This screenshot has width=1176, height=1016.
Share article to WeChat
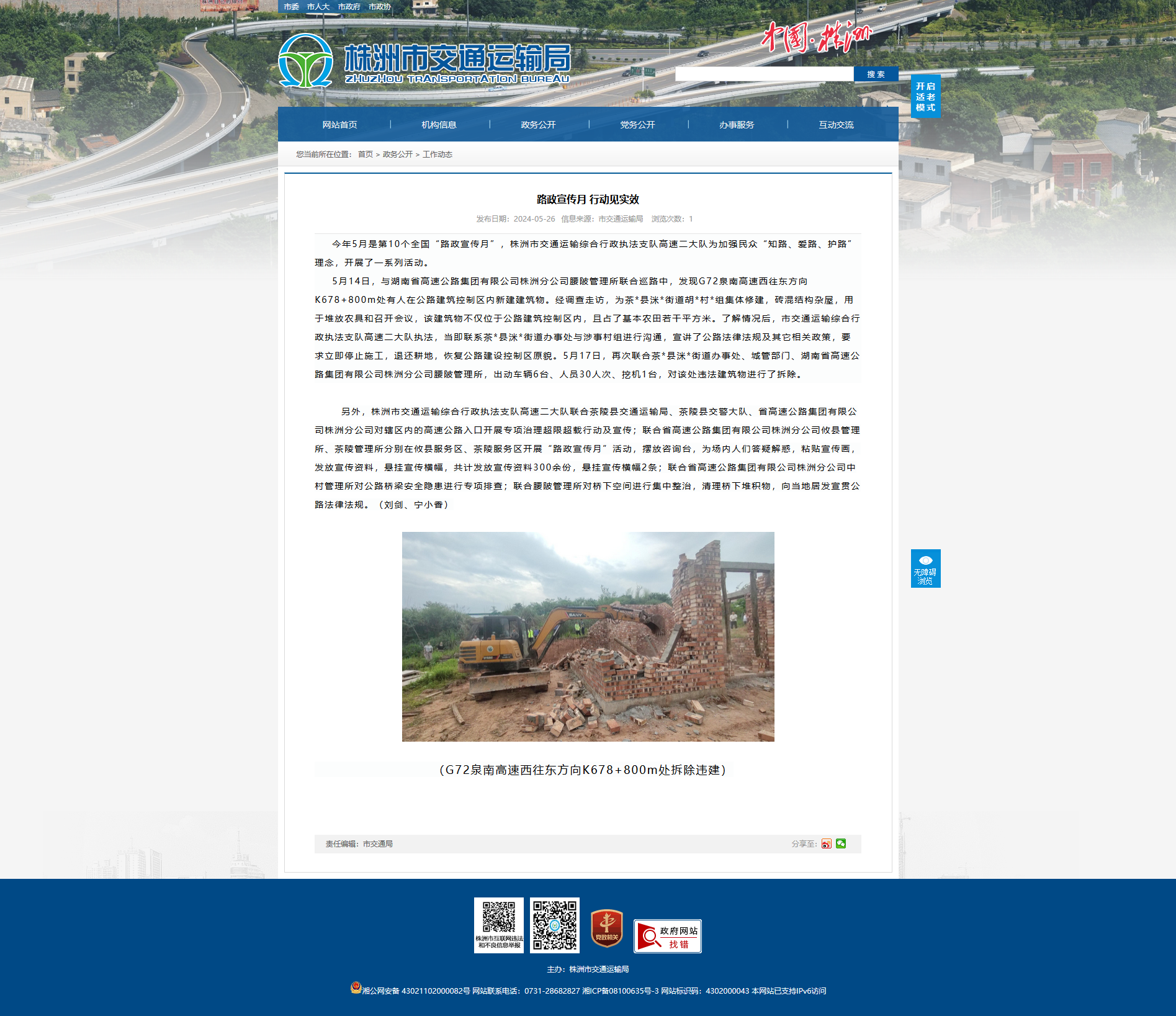841,843
